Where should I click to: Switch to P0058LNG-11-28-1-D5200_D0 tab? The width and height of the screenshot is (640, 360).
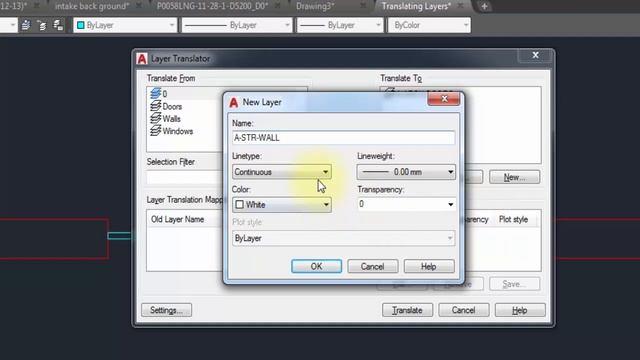point(212,6)
